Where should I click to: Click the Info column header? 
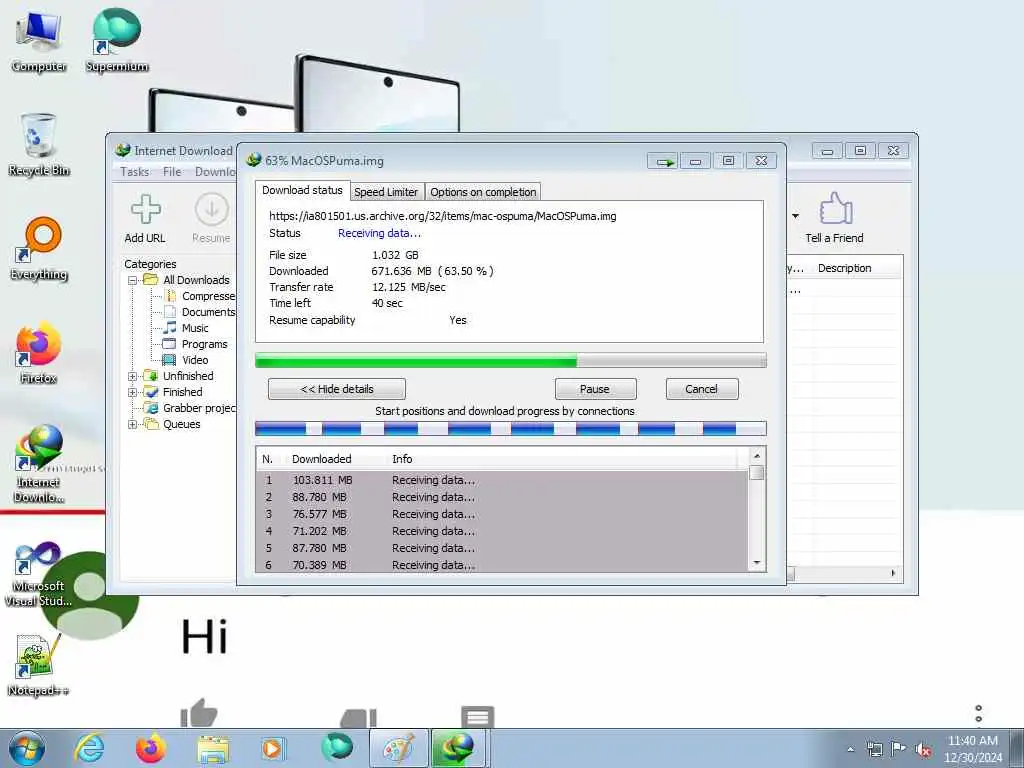(402, 459)
